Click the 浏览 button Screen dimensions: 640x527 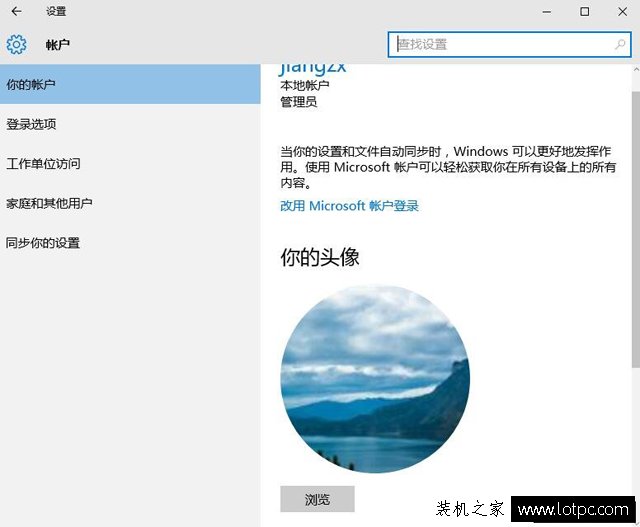[317, 499]
